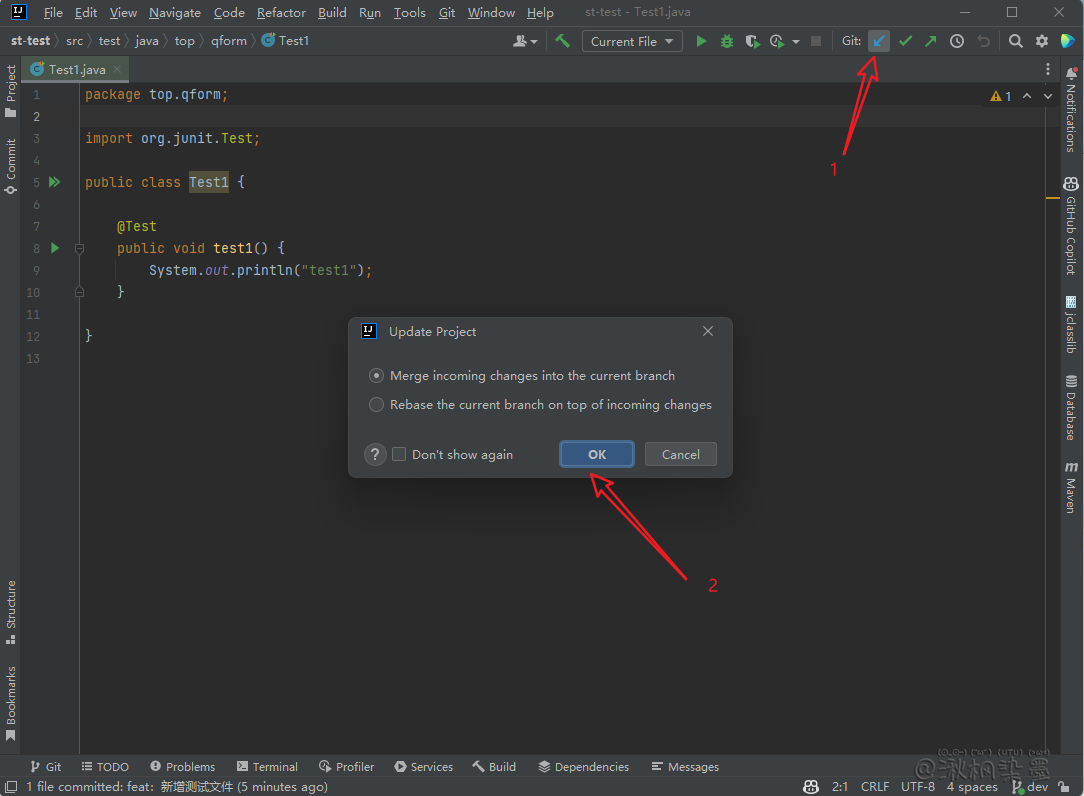This screenshot has height=796, width=1084.
Task: Click the Debug bug icon
Action: click(x=727, y=41)
